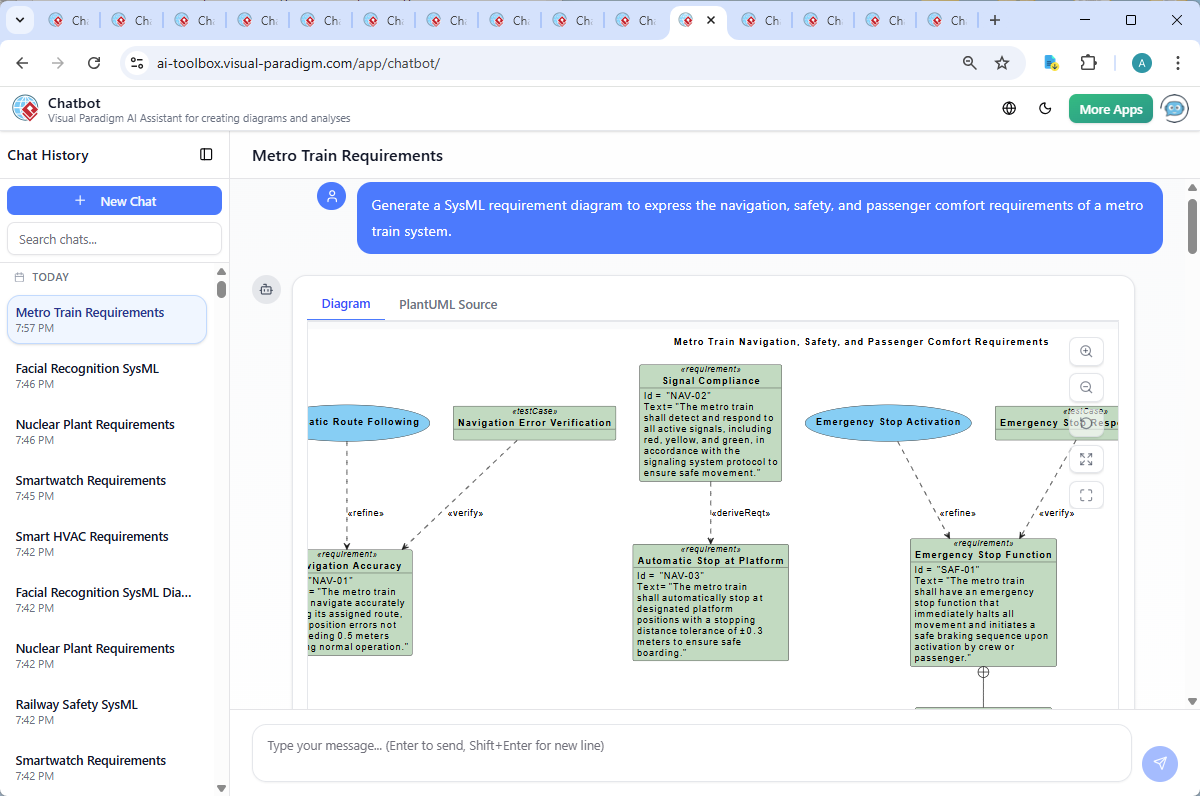
Task: Reset the diagram view
Action: (1086, 423)
